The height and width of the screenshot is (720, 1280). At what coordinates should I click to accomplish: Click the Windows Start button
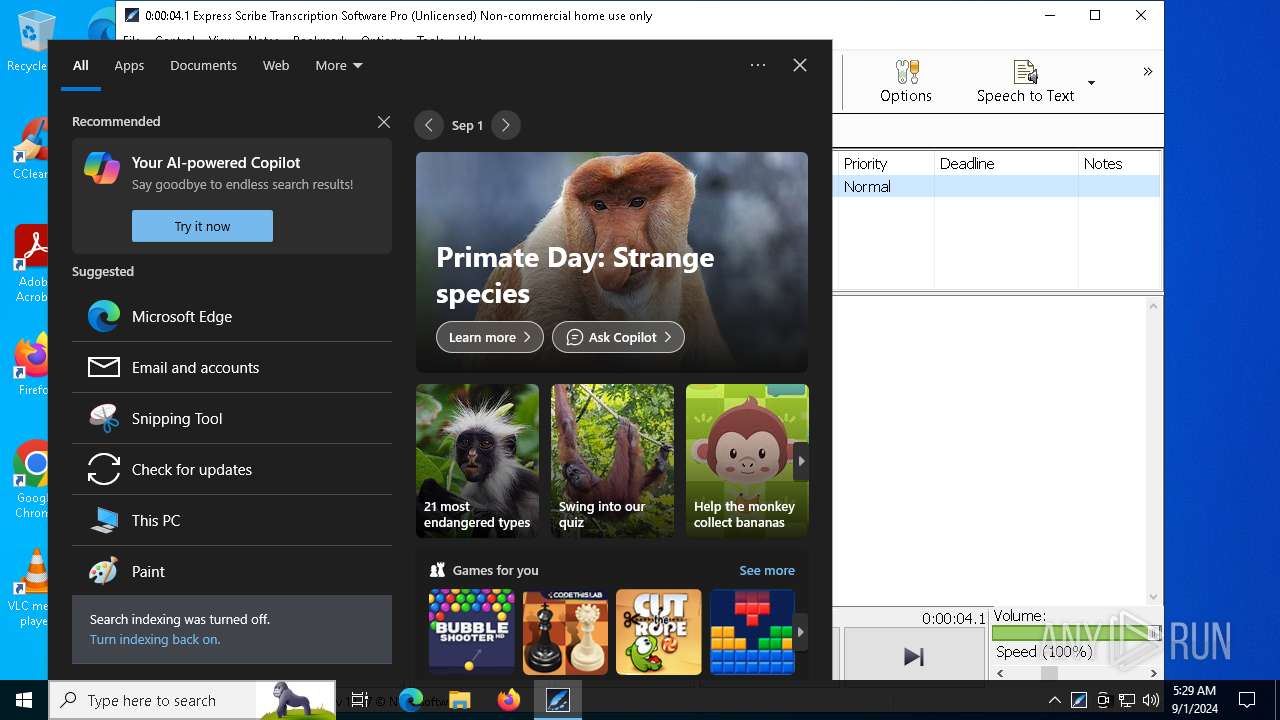click(24, 700)
